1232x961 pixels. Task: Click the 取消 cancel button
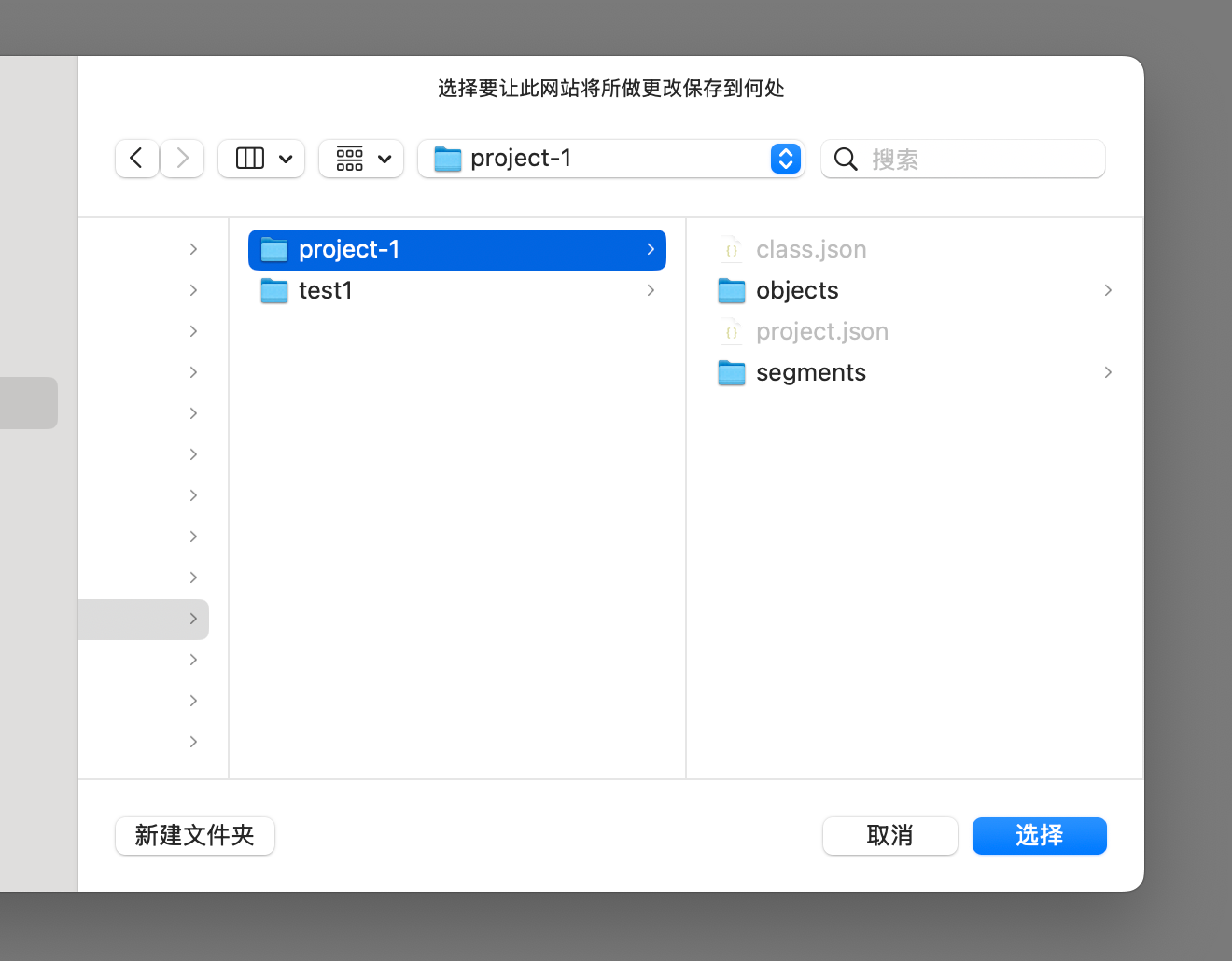[x=889, y=836]
